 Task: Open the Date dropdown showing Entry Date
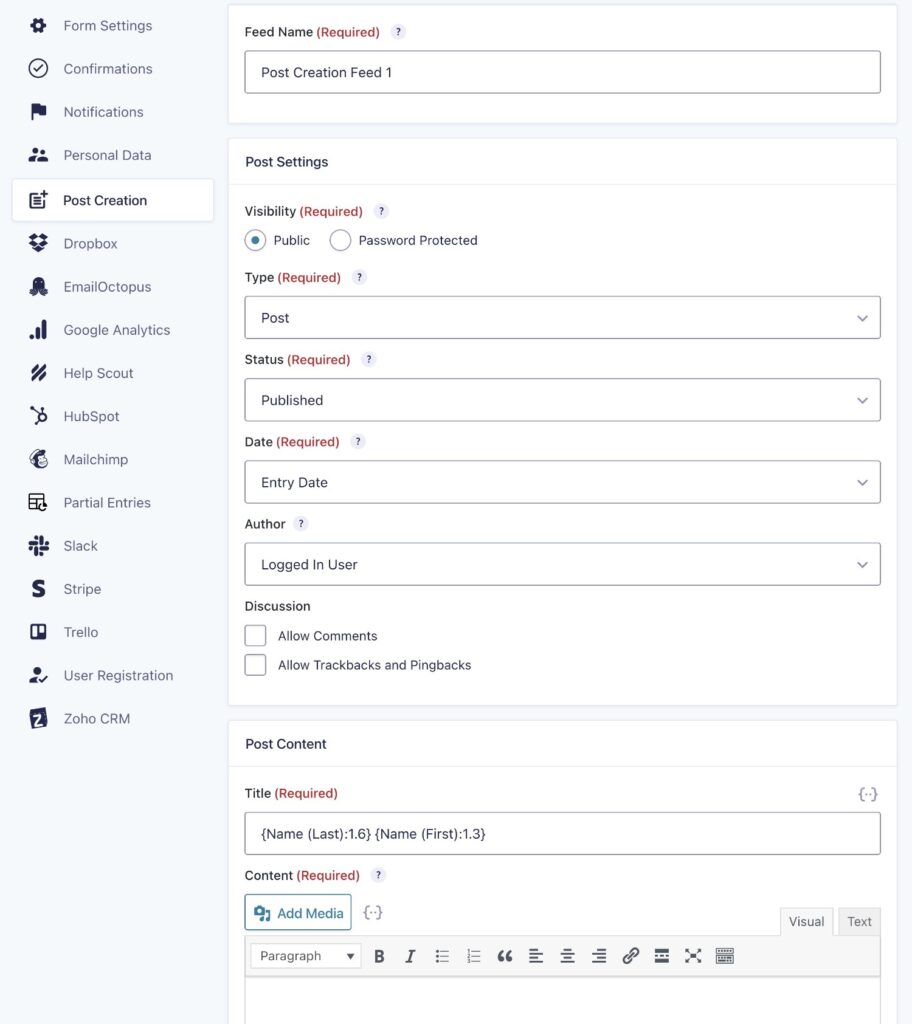(562, 482)
